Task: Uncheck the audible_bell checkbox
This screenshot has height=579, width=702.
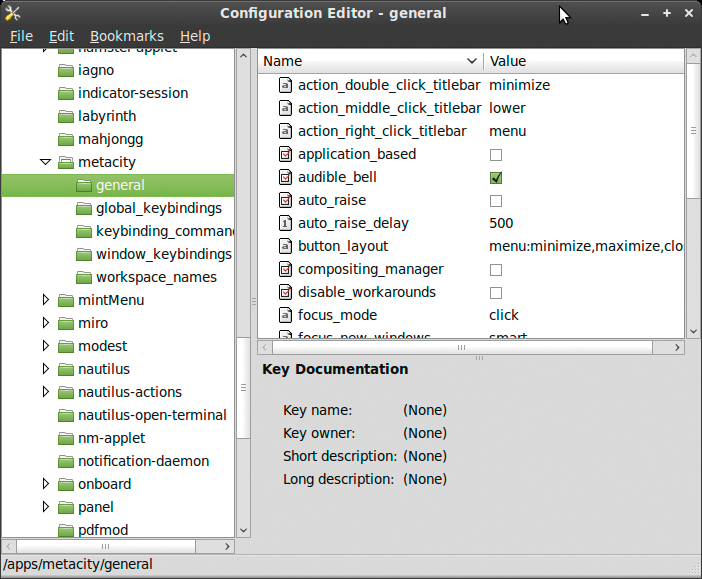Action: [496, 178]
